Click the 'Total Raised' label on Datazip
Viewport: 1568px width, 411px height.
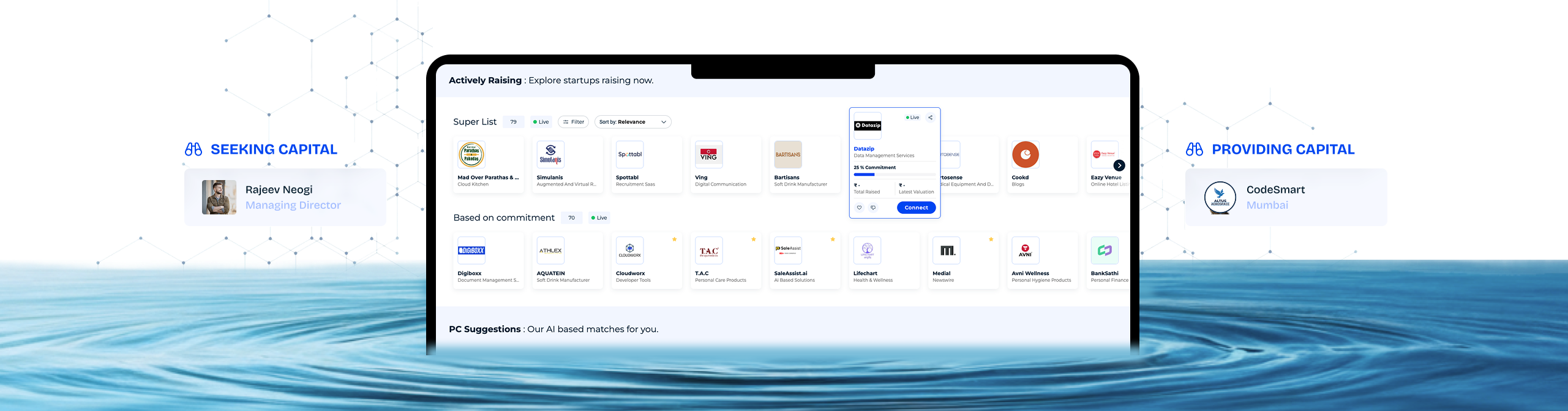[867, 192]
